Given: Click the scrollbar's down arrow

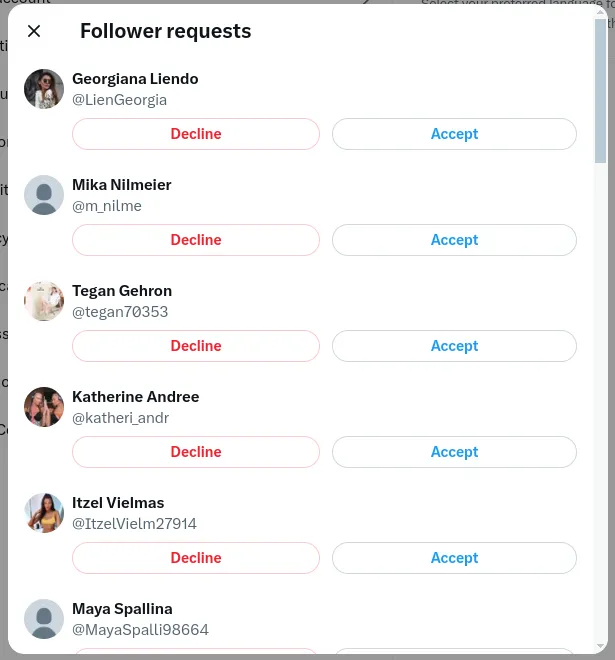Looking at the screenshot, I should pyautogui.click(x=601, y=646).
